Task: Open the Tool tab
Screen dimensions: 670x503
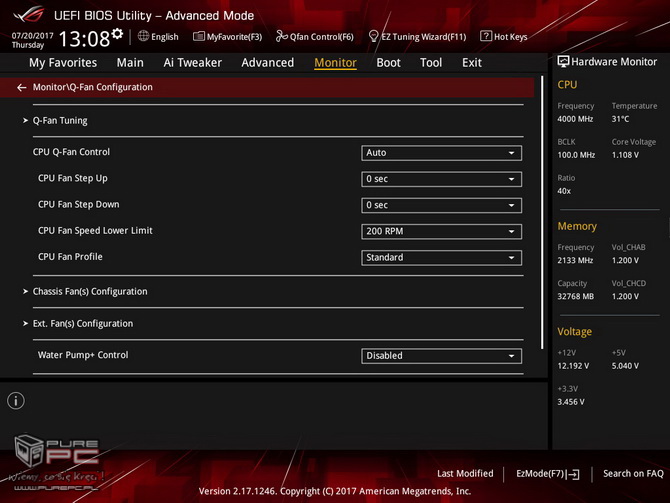Action: [x=431, y=63]
